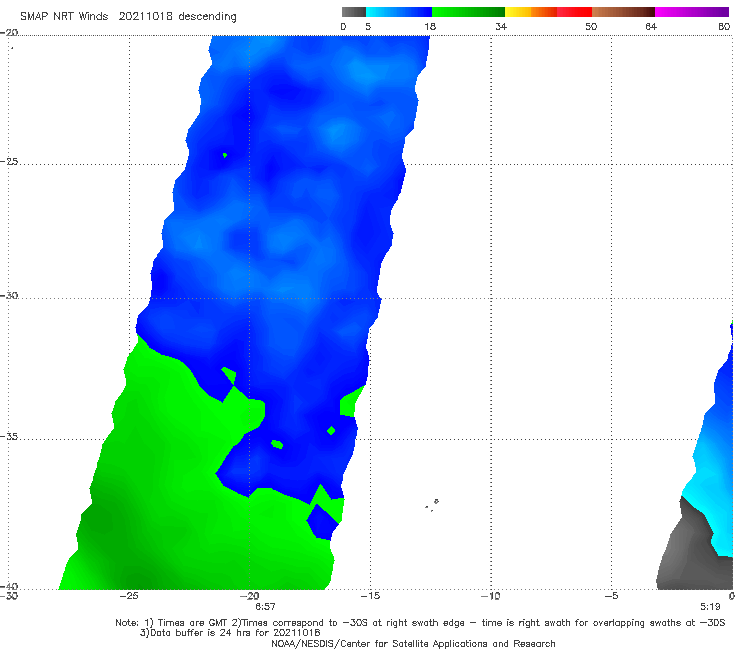Image resolution: width=740 pixels, height=650 pixels.
Task: Click the latitude axis label "-35"
Action: click(9, 437)
